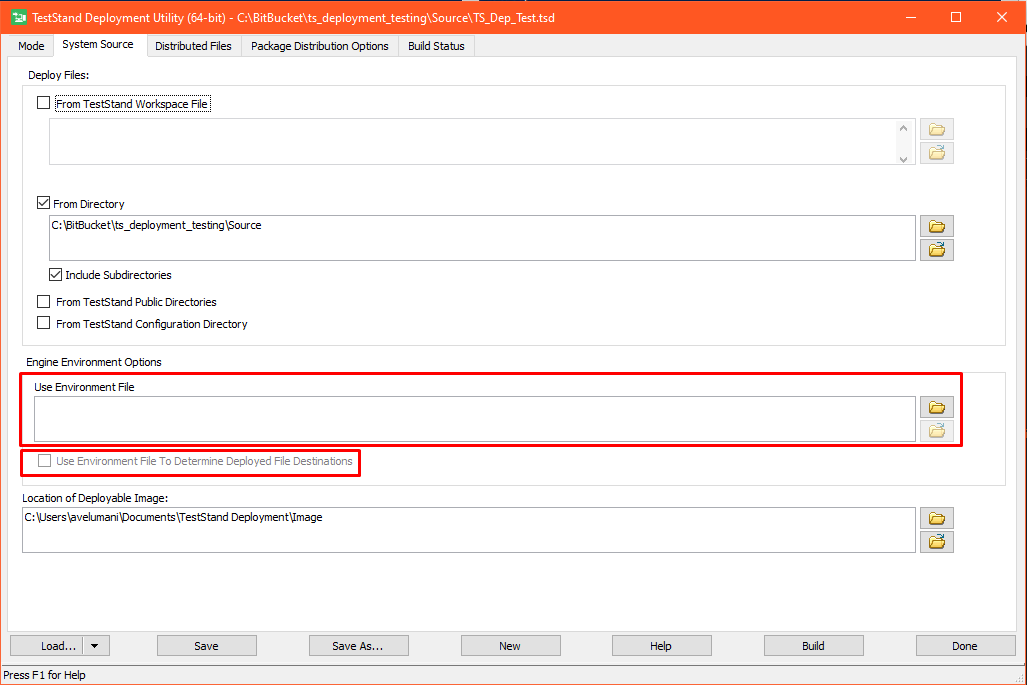
Task: Check From TestStand Configuration Directory
Action: [x=43, y=324]
